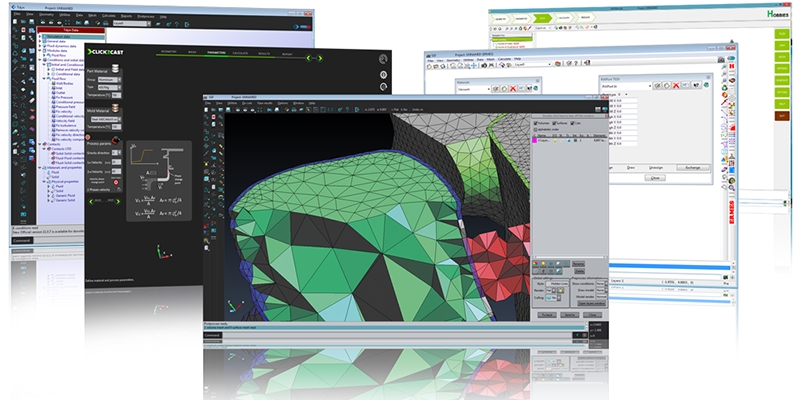Click the Mold Material database icon

pos(116,107)
